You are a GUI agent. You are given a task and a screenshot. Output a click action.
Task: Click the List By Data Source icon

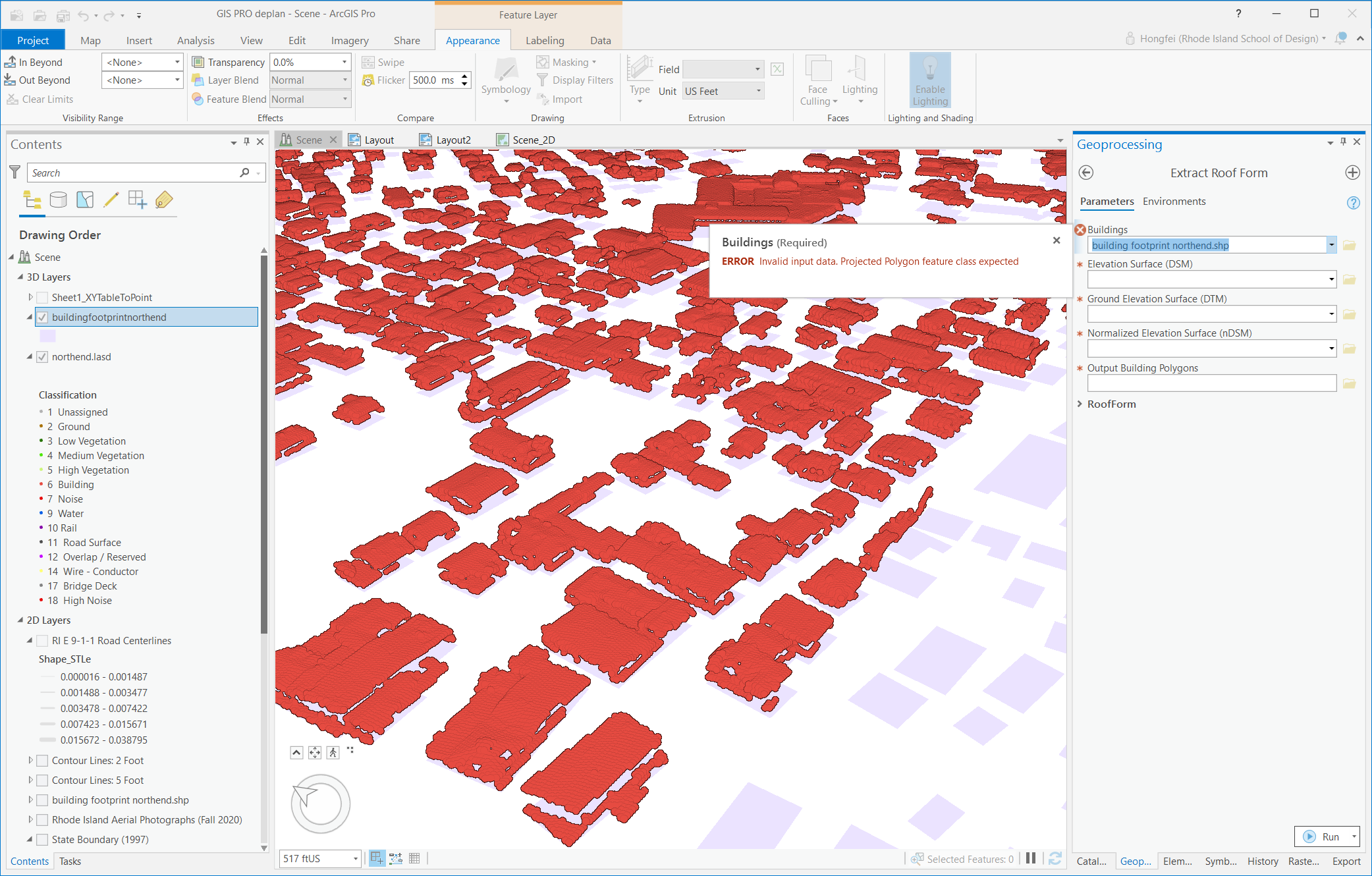pos(59,200)
